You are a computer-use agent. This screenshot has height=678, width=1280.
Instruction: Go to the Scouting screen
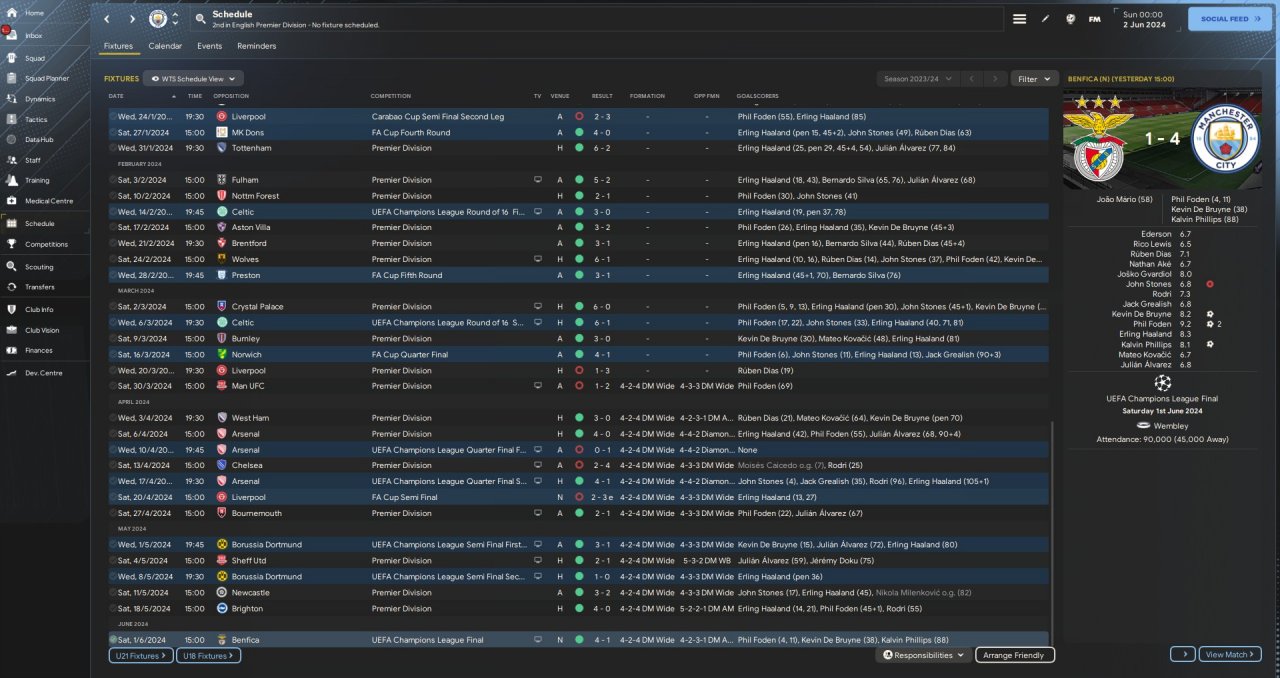[39, 267]
